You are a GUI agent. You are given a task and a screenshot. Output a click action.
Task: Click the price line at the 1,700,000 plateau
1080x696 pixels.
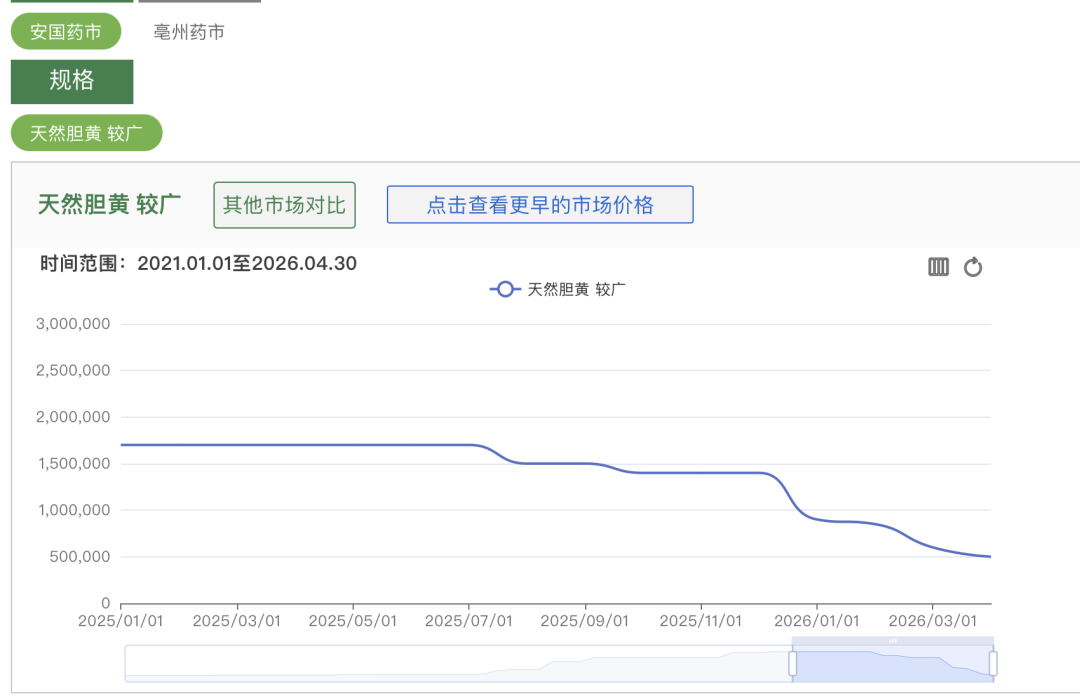click(x=300, y=445)
